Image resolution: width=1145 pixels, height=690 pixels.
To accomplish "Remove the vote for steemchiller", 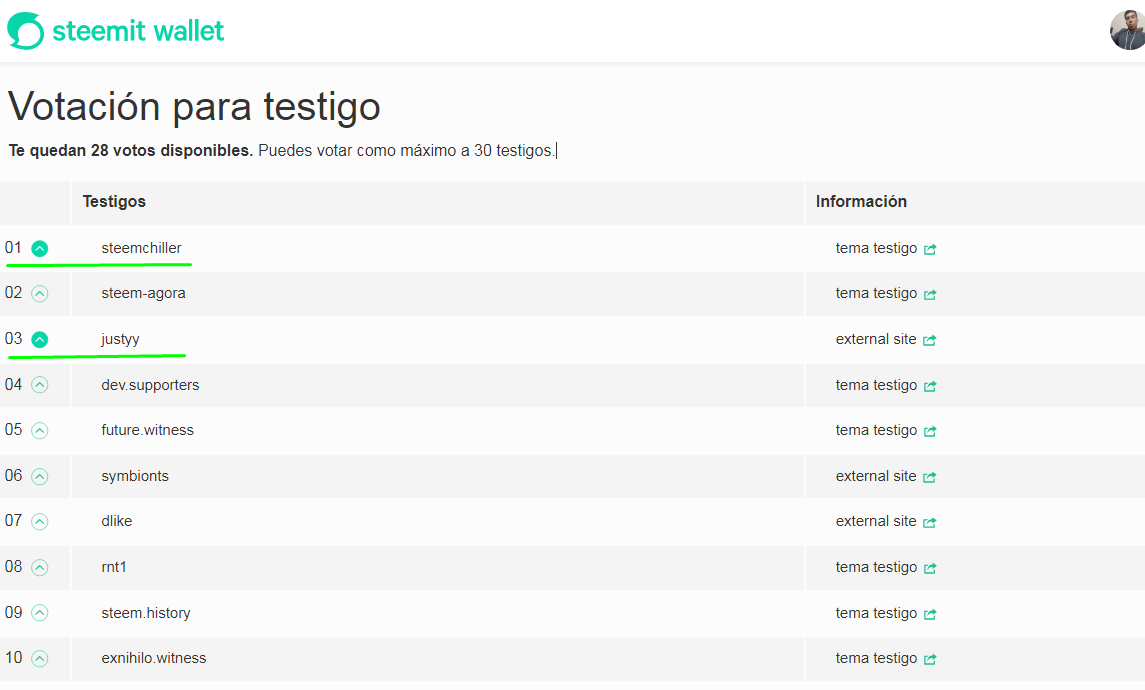I will point(40,249).
